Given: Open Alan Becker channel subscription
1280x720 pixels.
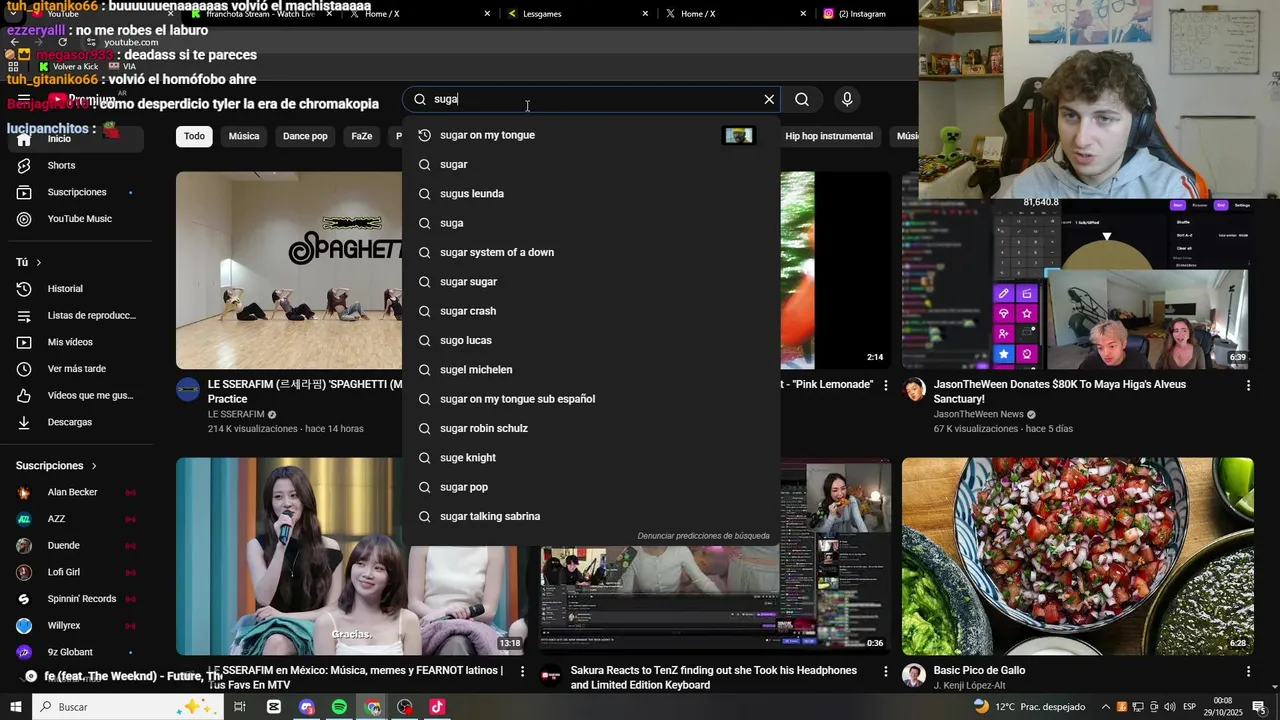Looking at the screenshot, I should 76,492.
